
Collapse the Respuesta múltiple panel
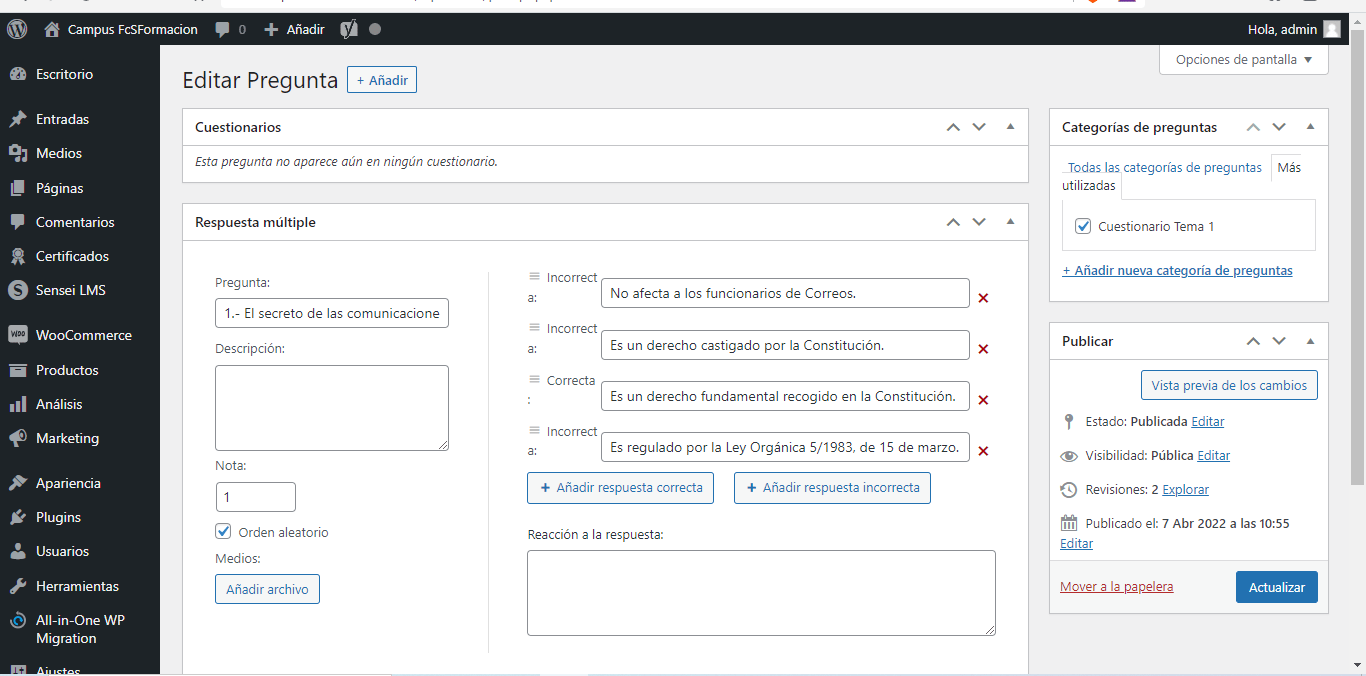tap(1010, 222)
